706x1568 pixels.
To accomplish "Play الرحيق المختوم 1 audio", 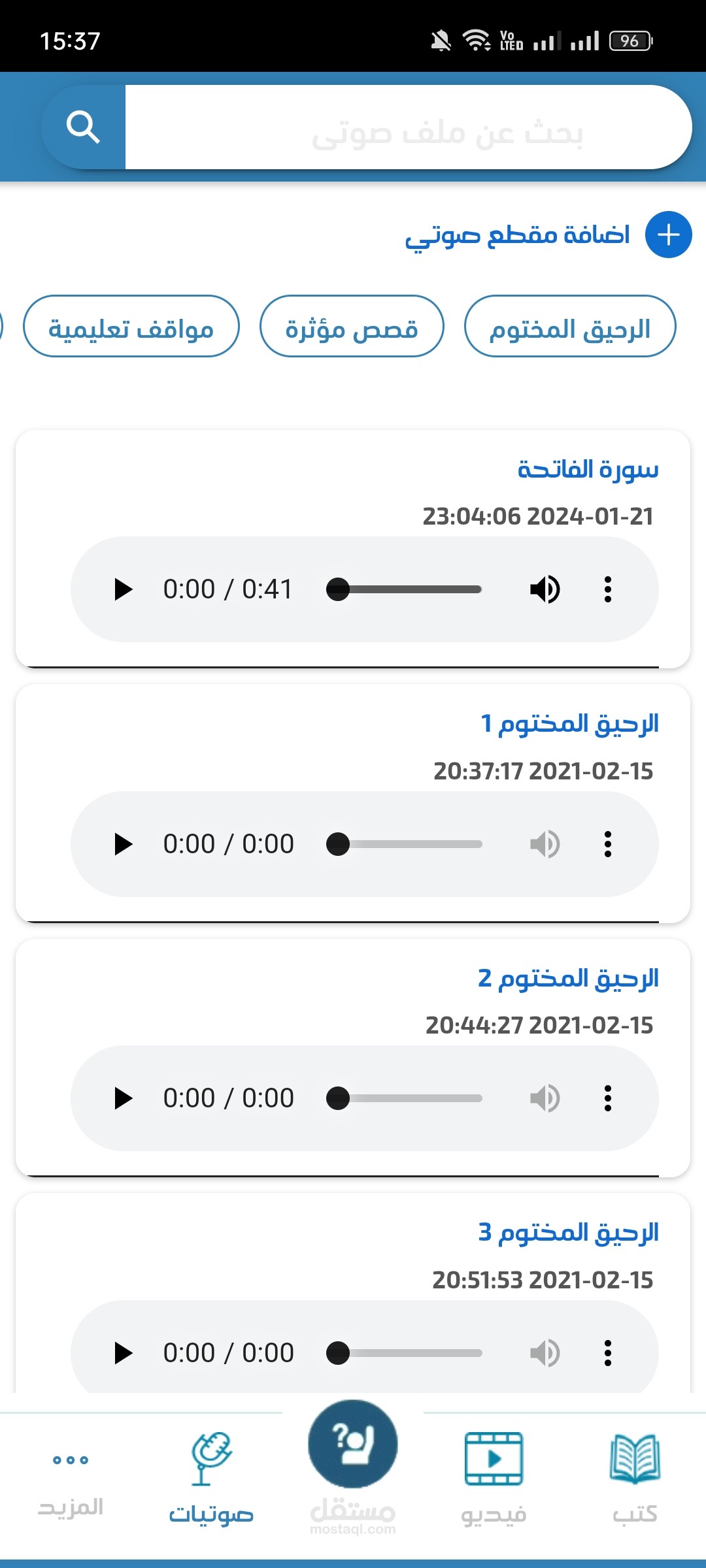I will (123, 844).
